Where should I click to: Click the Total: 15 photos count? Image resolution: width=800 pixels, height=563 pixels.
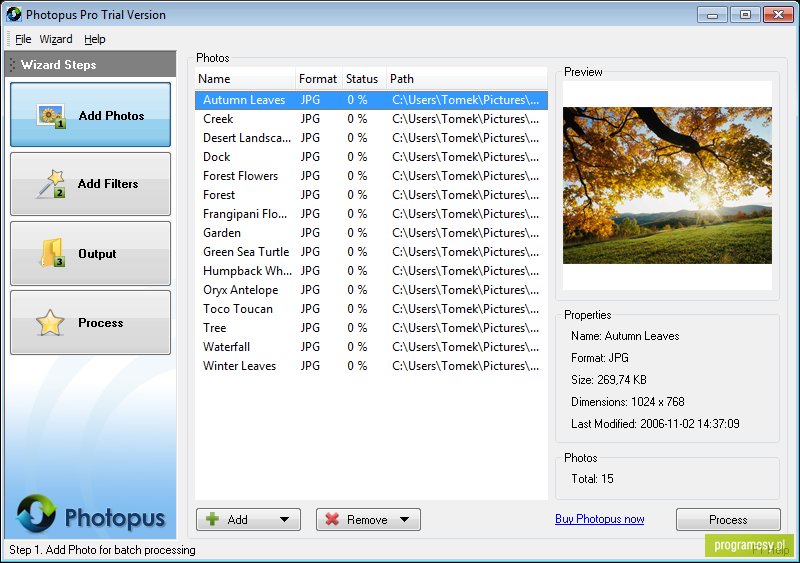[592, 479]
